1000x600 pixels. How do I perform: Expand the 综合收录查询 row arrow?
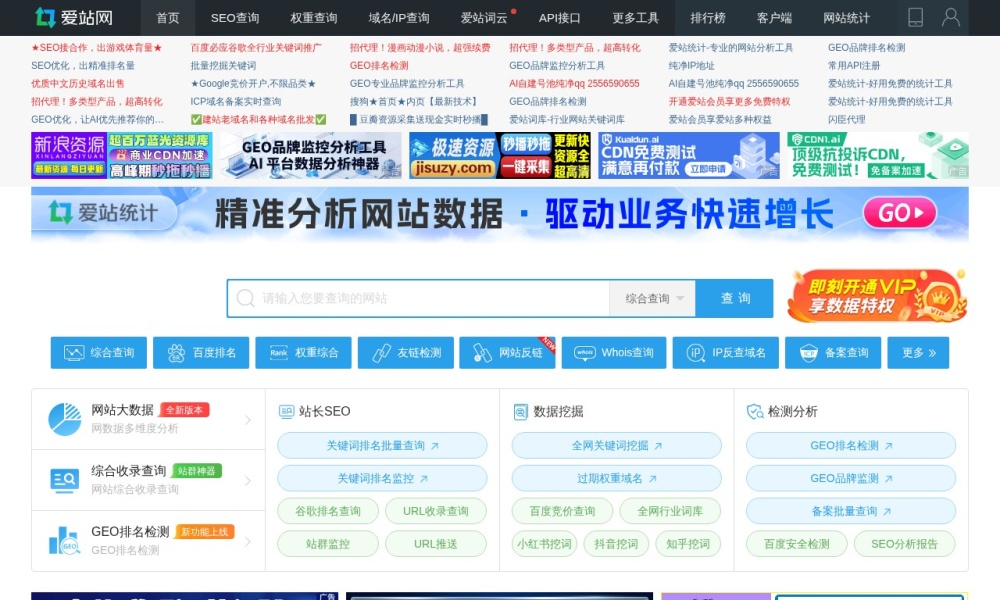[x=247, y=480]
